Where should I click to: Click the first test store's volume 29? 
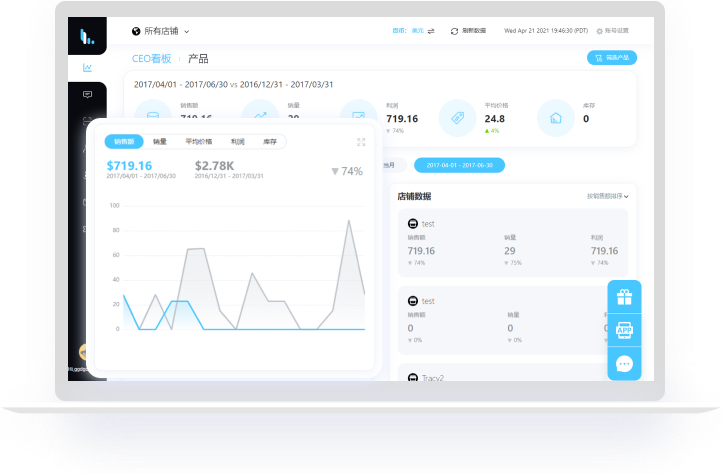tap(509, 251)
